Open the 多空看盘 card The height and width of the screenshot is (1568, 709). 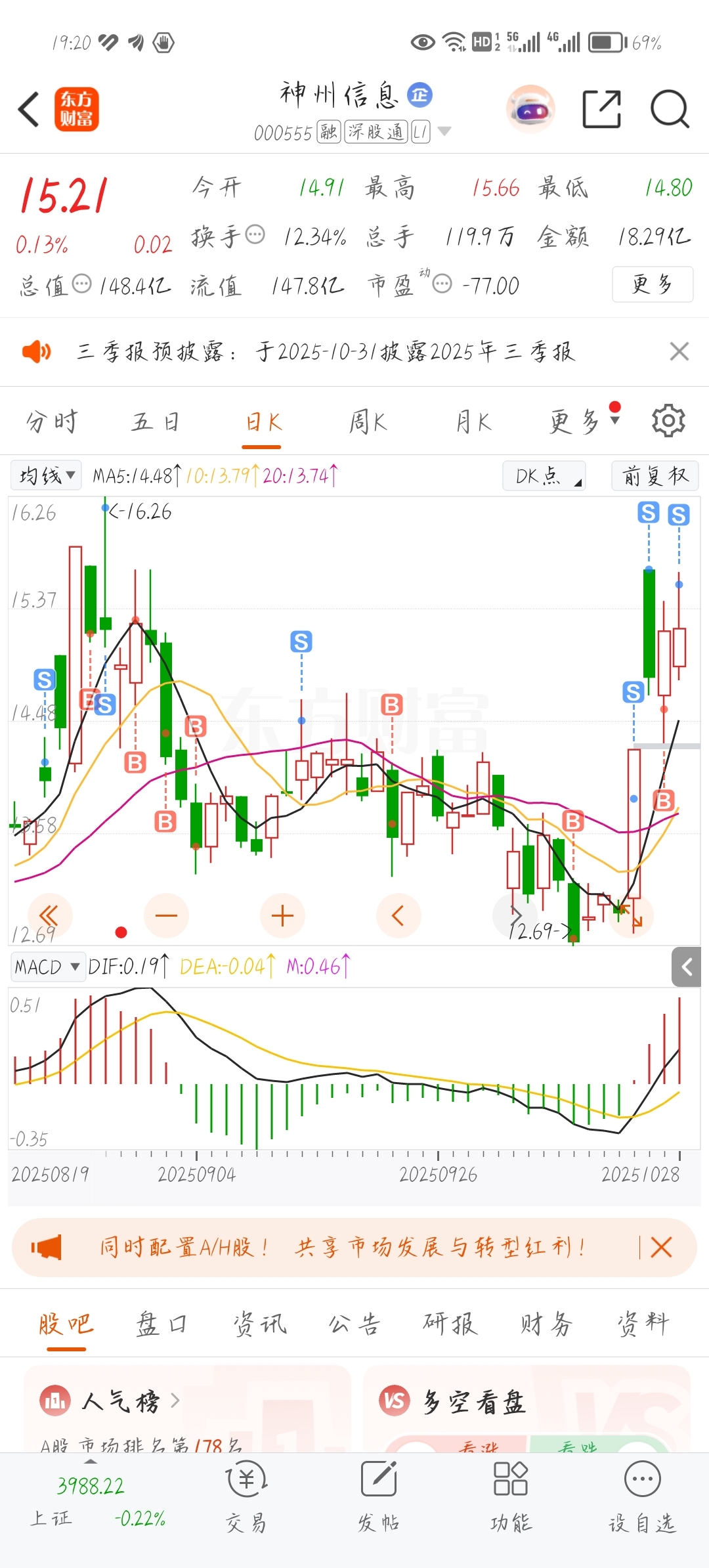tap(526, 1409)
